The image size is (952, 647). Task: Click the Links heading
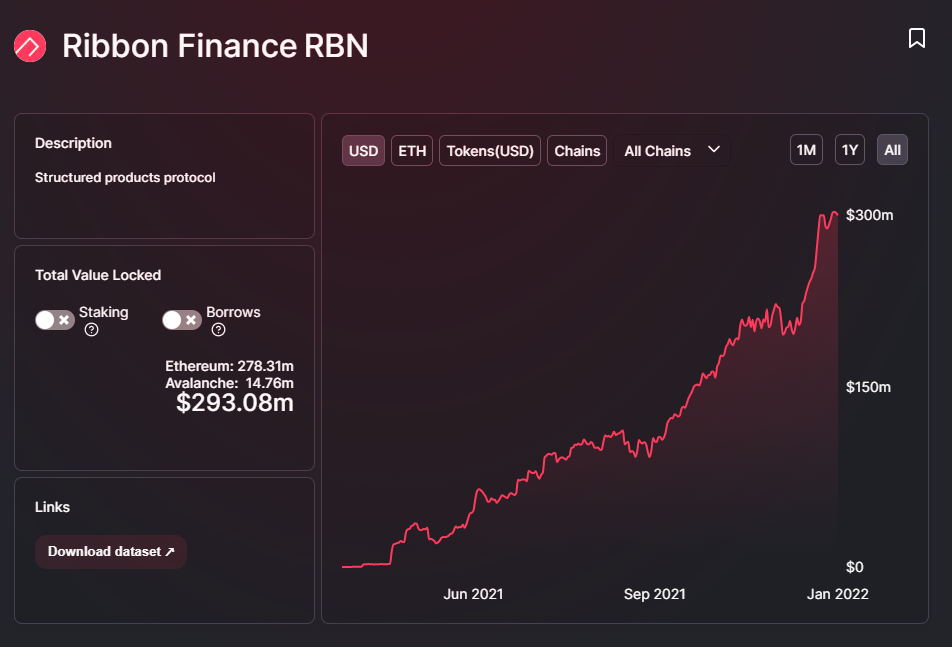pyautogui.click(x=52, y=507)
